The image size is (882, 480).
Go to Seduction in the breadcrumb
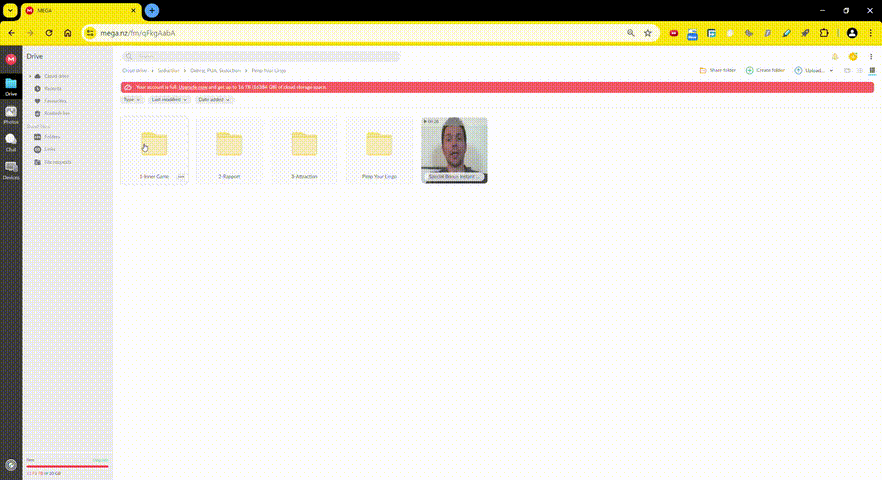click(168, 70)
